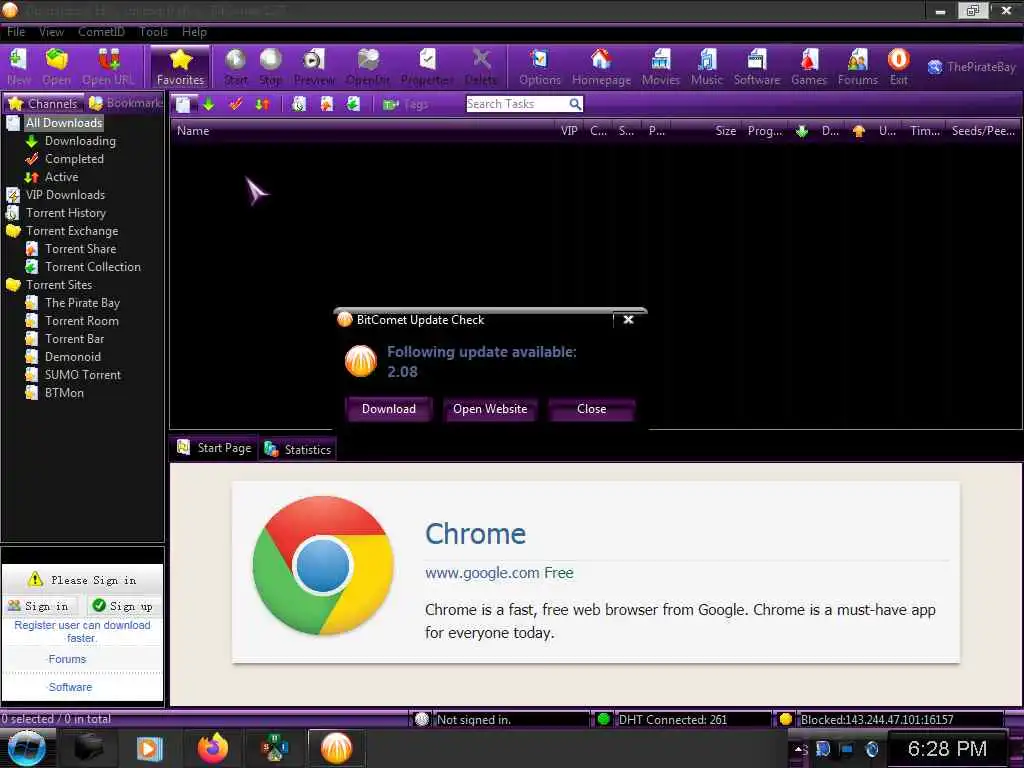The height and width of the screenshot is (768, 1024).
Task: Open the Software link in sign-in panel
Action: [70, 687]
